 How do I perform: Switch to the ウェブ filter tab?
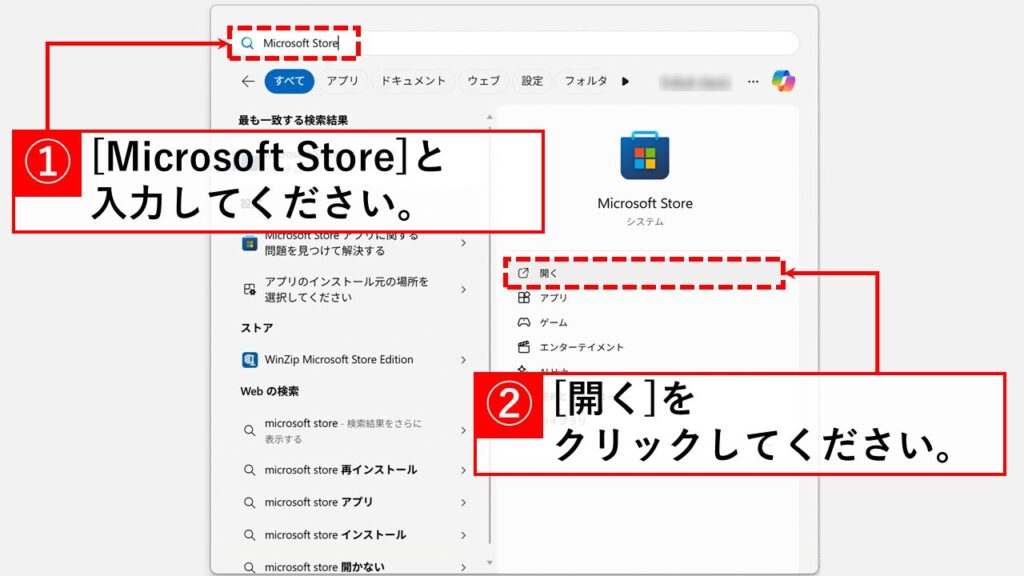(x=483, y=81)
